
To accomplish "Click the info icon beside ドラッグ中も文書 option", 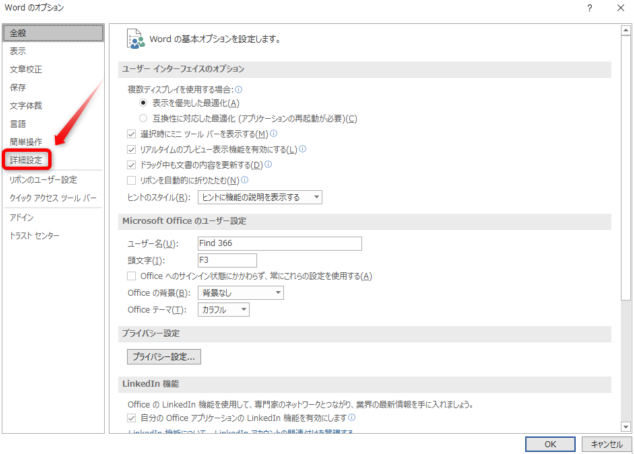I will coord(268,165).
